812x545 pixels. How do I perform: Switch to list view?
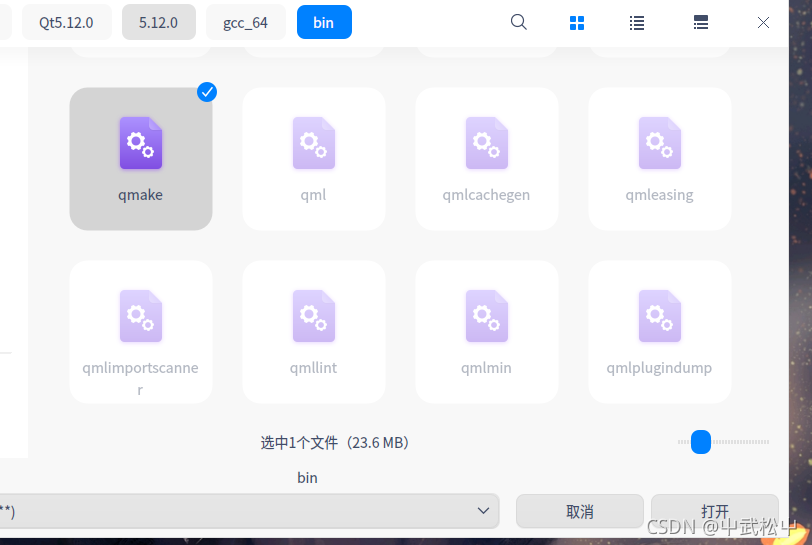point(637,23)
